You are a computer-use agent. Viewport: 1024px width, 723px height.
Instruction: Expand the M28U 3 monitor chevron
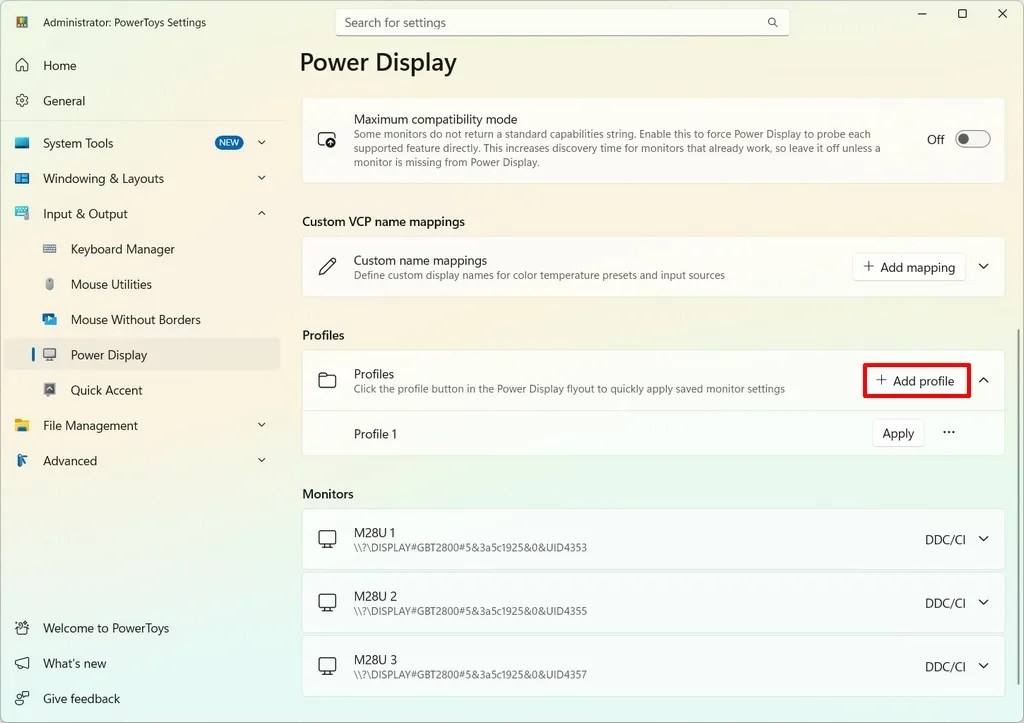[x=984, y=666]
